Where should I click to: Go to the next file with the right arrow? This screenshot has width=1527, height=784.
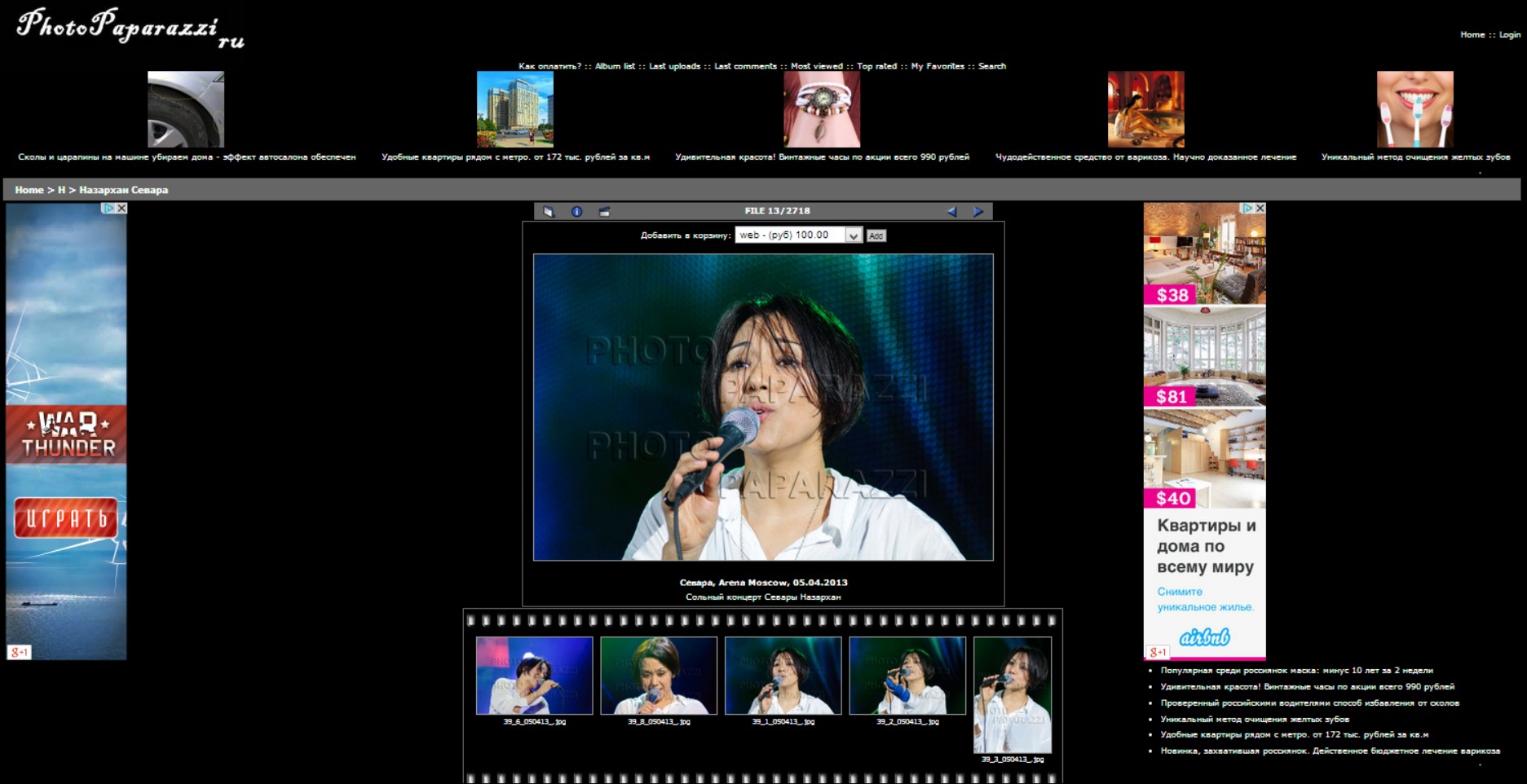978,212
